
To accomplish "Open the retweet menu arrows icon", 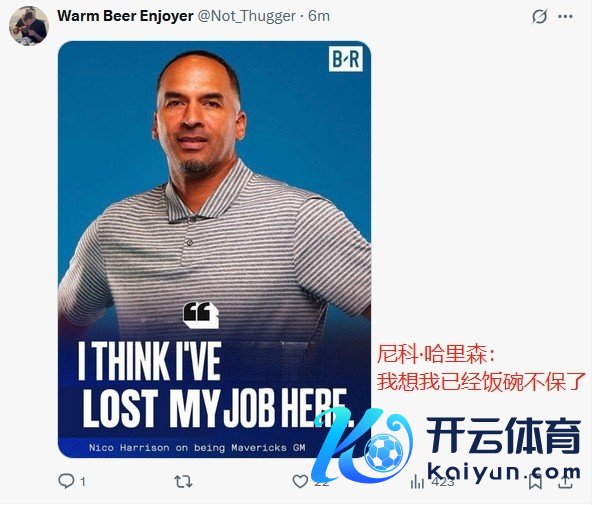I will [183, 481].
